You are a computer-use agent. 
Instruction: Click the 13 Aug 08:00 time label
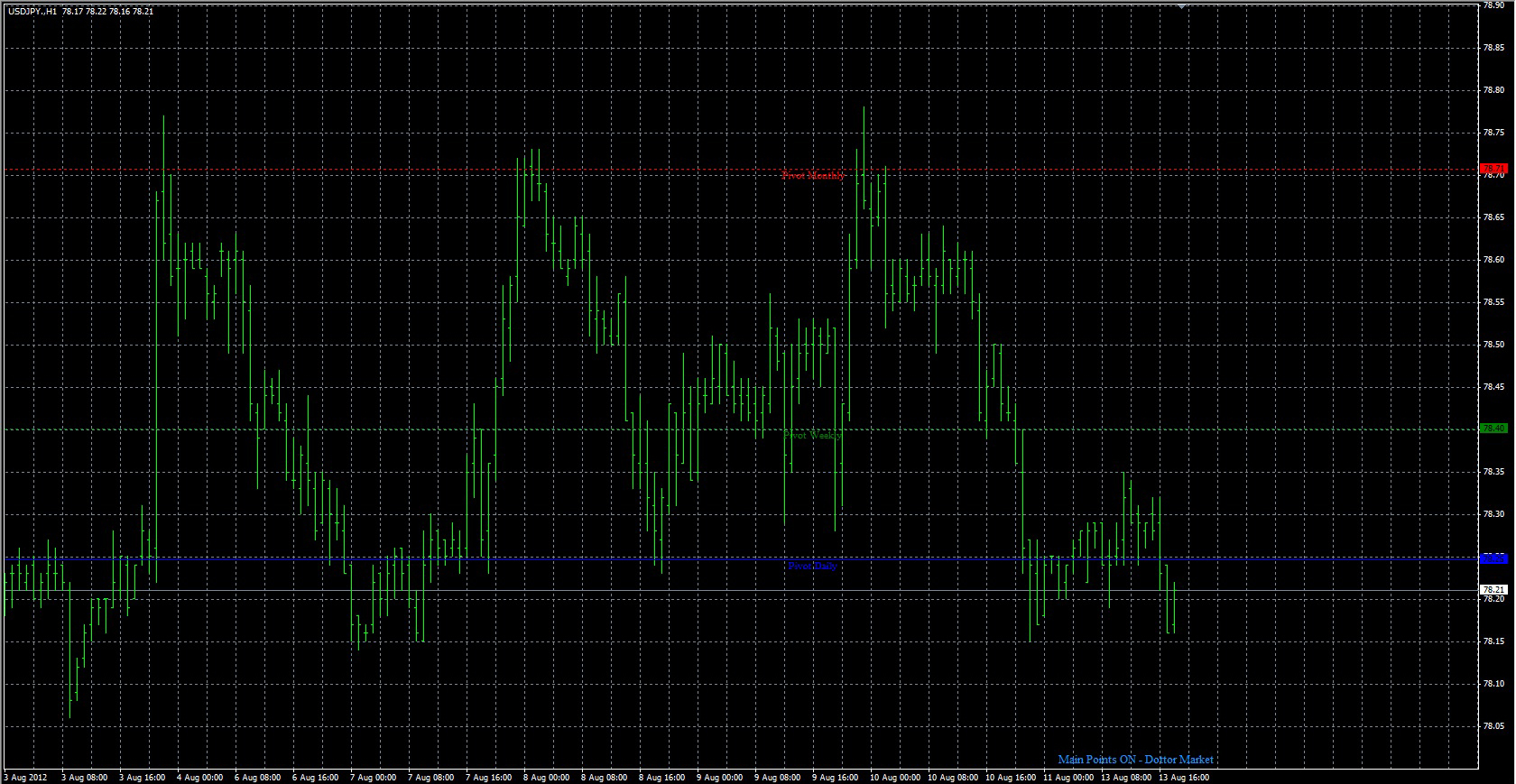(1126, 778)
